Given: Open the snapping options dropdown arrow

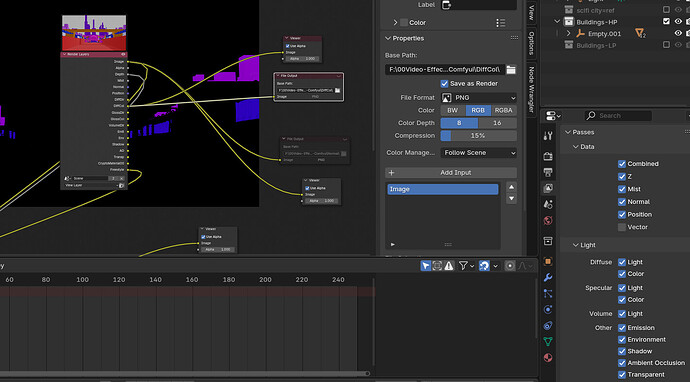Looking at the screenshot, I should (x=495, y=266).
